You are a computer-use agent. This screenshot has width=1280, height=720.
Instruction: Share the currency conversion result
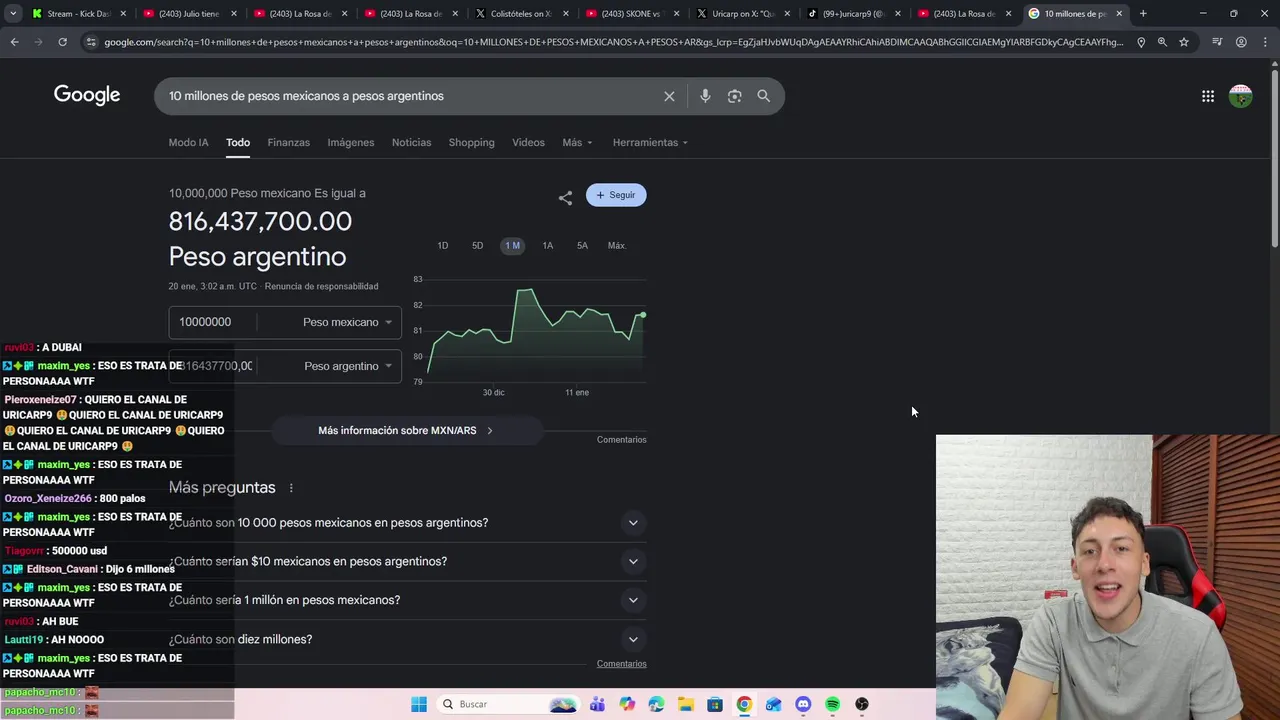coord(565,198)
